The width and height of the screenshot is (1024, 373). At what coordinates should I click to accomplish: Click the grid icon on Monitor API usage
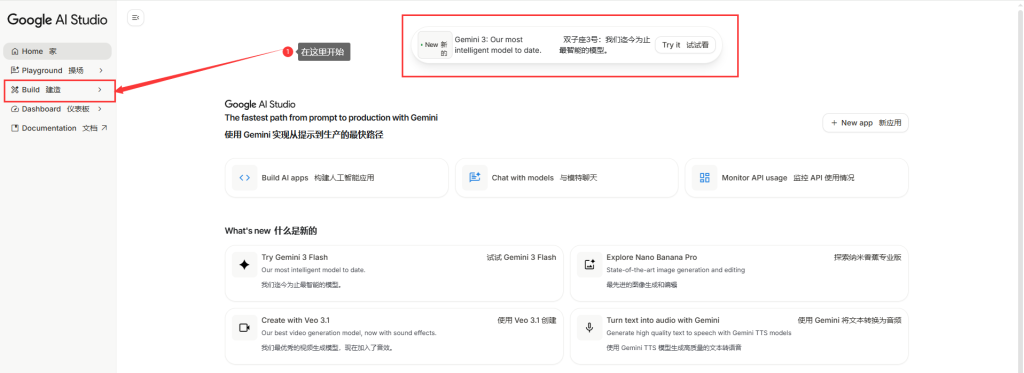(x=705, y=178)
